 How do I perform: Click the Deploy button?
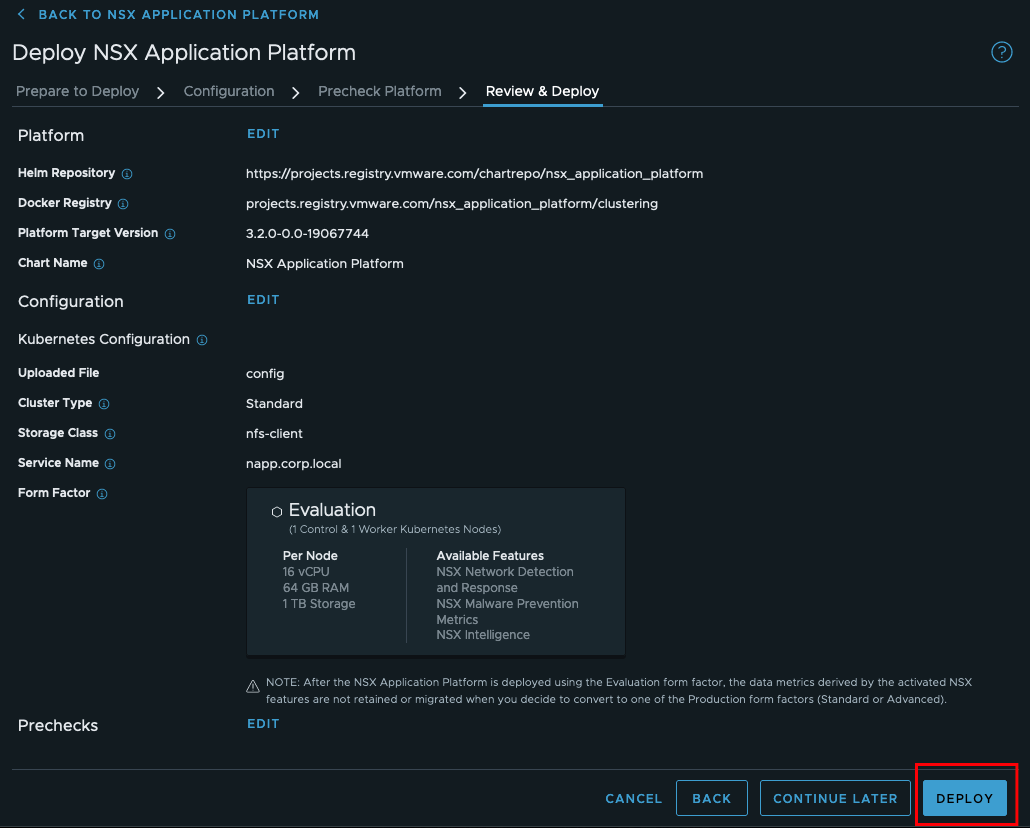(x=964, y=798)
